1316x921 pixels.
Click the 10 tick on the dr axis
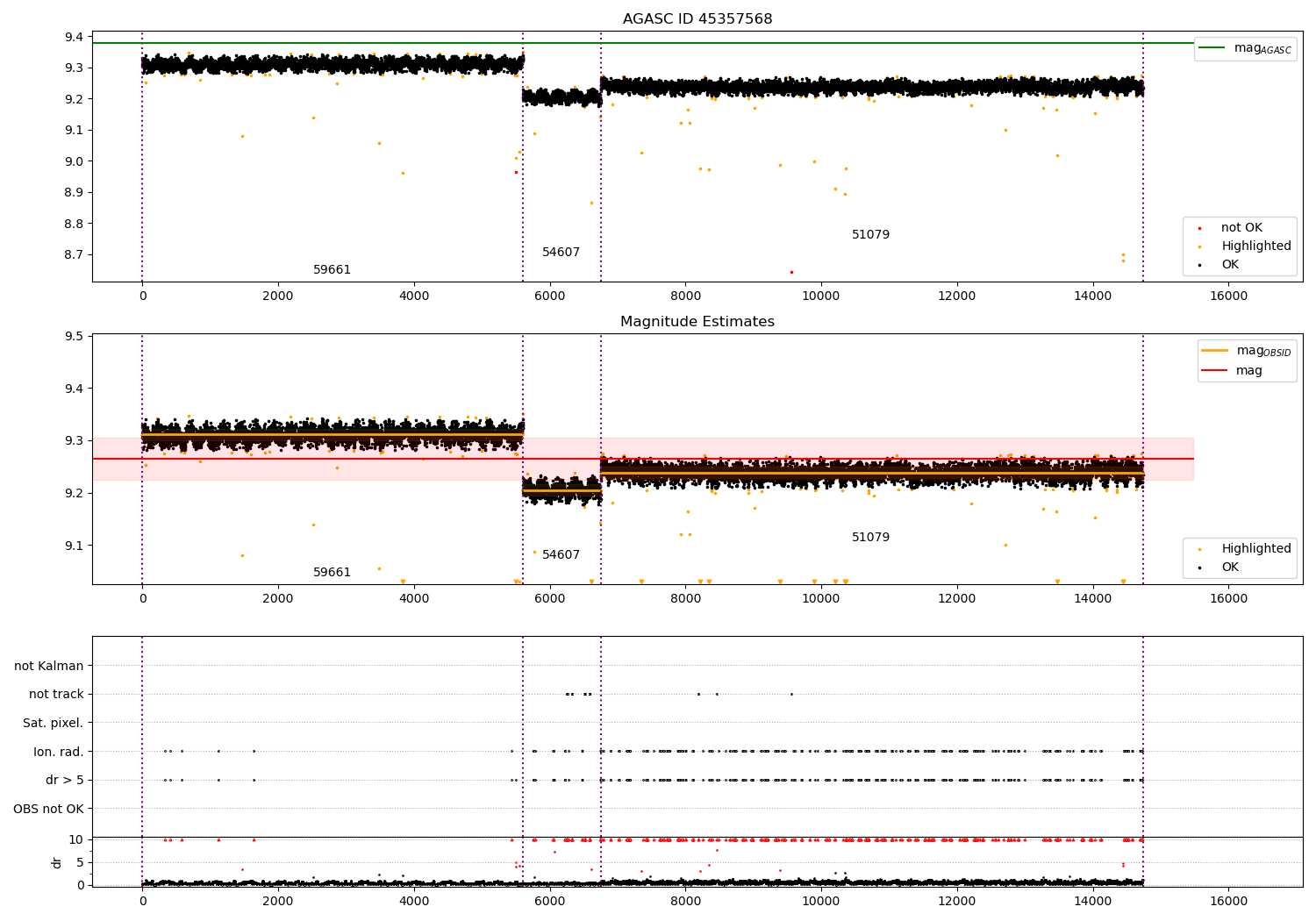pos(76,839)
